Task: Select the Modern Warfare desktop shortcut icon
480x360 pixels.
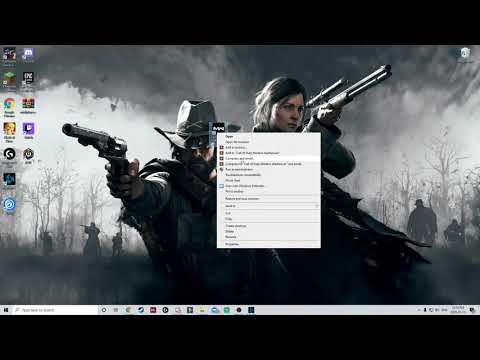Action: [x=218, y=128]
